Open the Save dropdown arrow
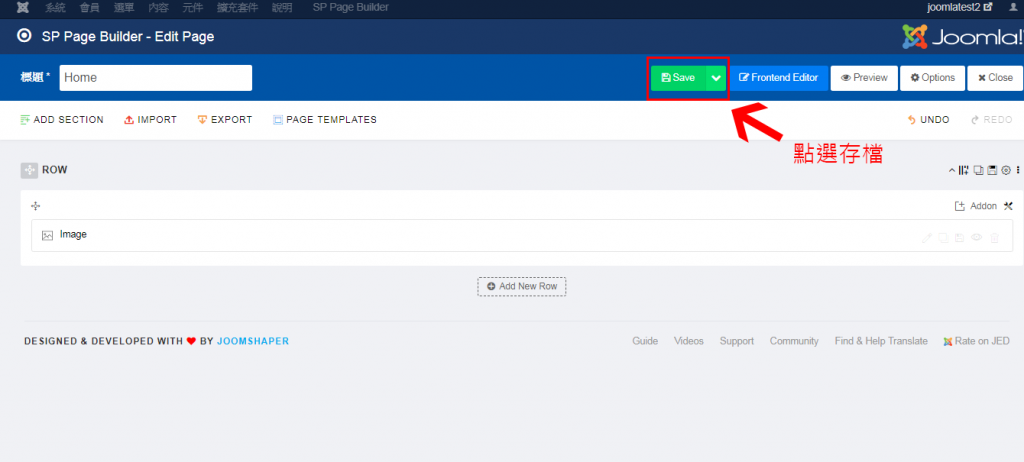 pos(715,78)
